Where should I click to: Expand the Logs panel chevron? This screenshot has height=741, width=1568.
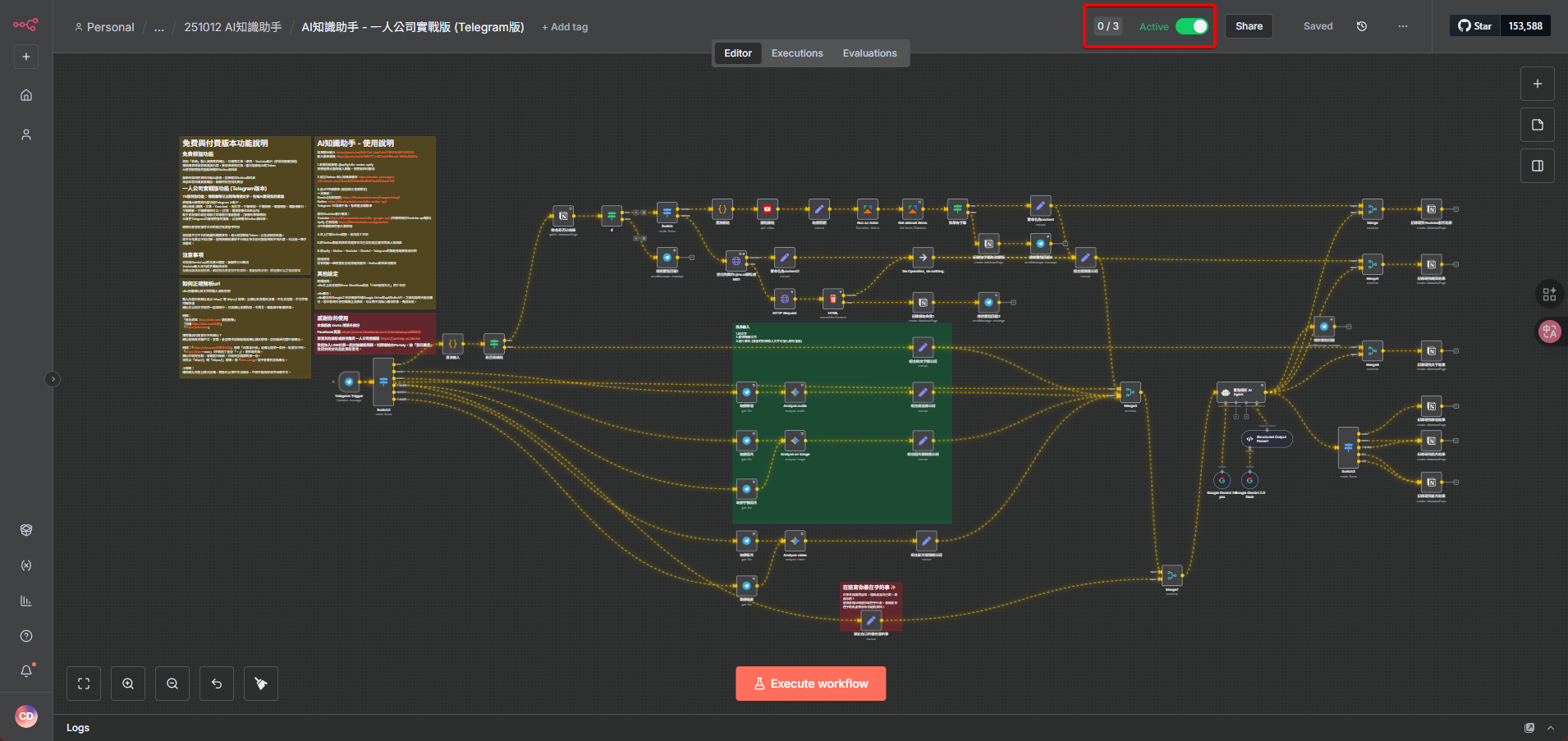1551,728
